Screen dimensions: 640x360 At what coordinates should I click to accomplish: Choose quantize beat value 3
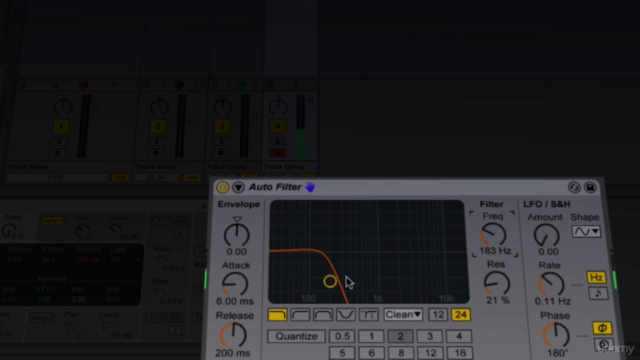tap(430, 336)
